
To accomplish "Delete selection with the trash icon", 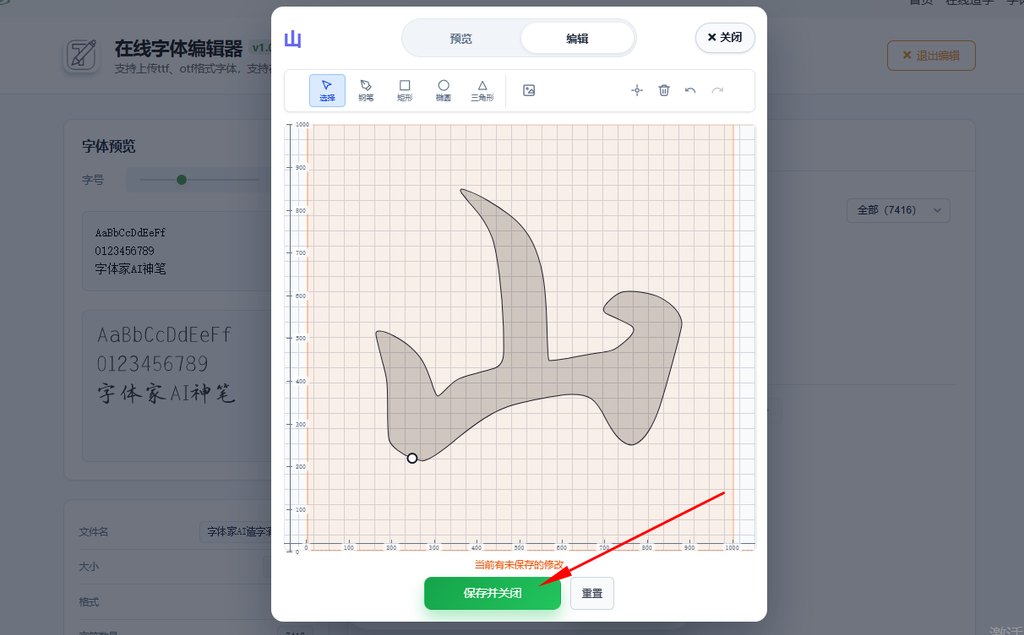I will coord(664,90).
